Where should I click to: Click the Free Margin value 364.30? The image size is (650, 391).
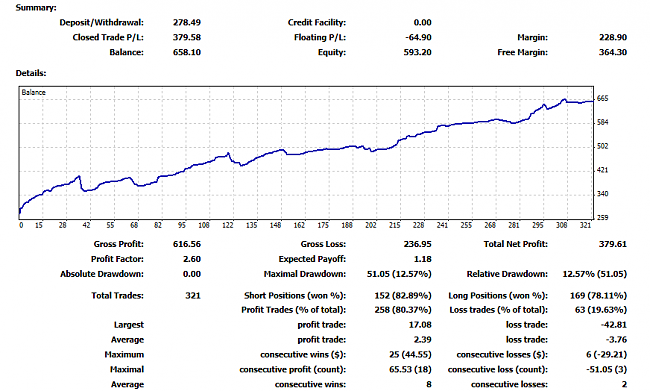click(x=613, y=52)
